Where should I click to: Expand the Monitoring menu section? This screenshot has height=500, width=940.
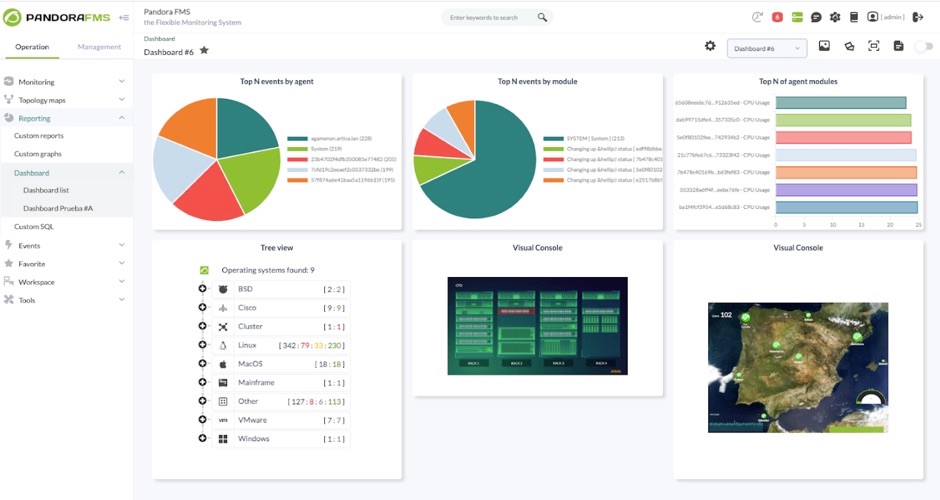(x=65, y=82)
